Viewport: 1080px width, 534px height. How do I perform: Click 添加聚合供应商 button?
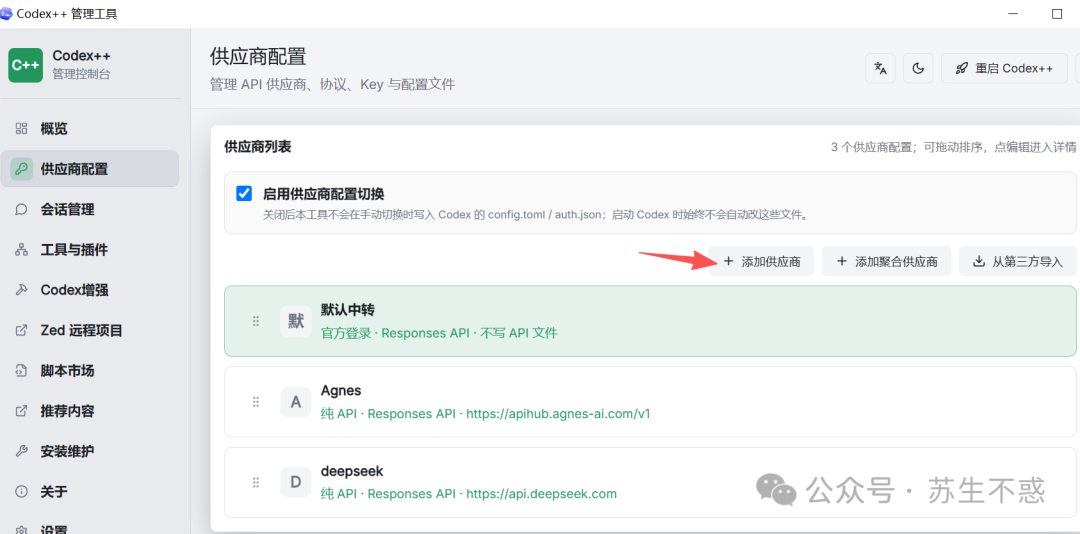click(886, 261)
